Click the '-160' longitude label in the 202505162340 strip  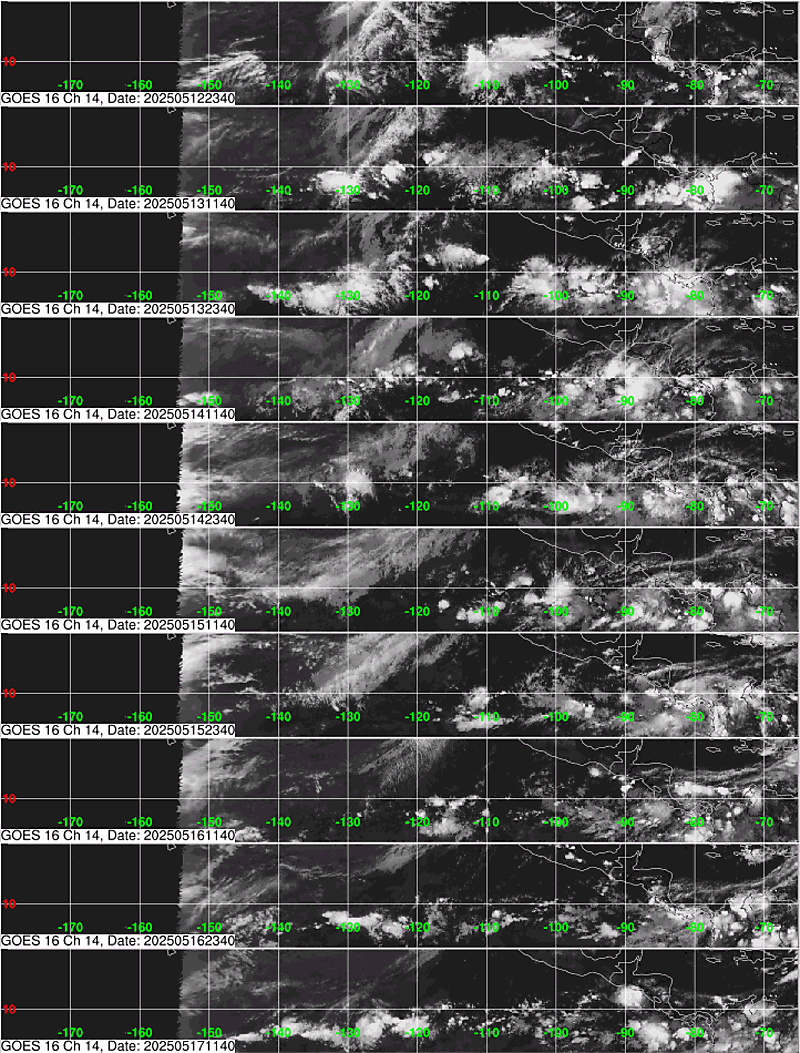[140, 927]
